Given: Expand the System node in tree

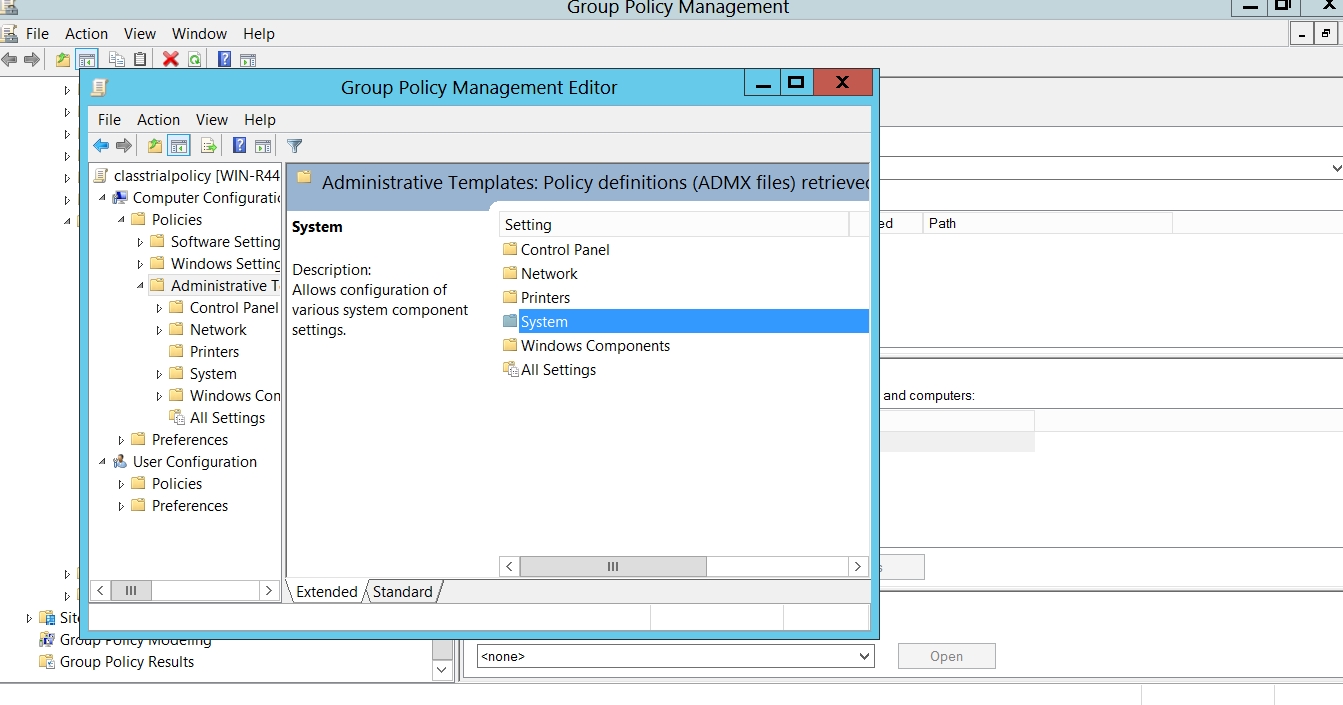Looking at the screenshot, I should point(159,374).
